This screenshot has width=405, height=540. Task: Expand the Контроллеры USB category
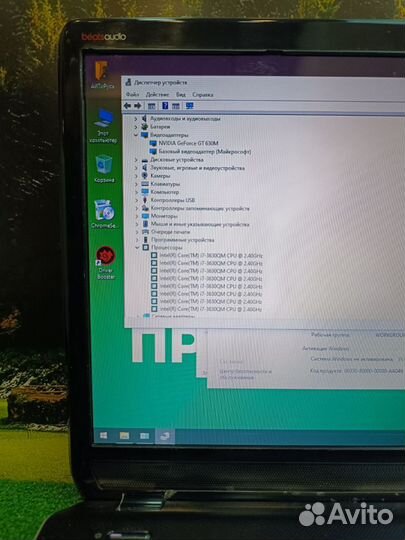[x=136, y=200]
